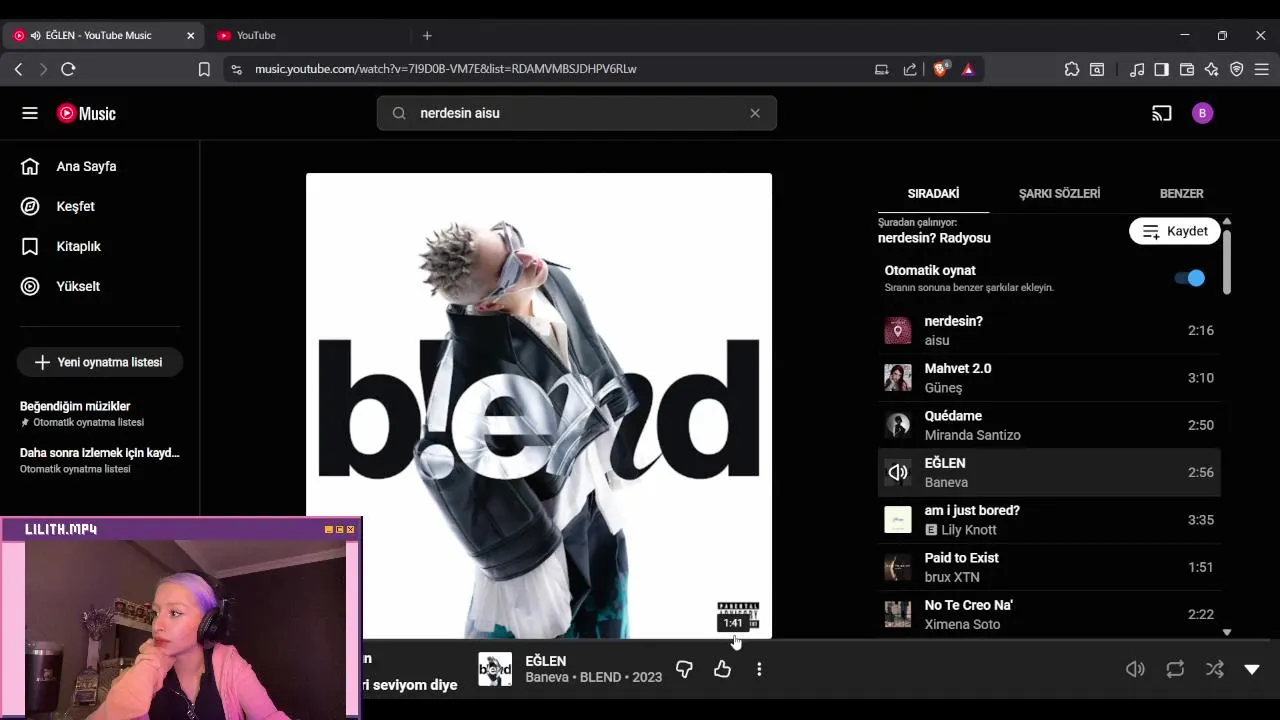Open Brave Rewards triangle icon
This screenshot has height=720, width=1280.
click(x=968, y=69)
